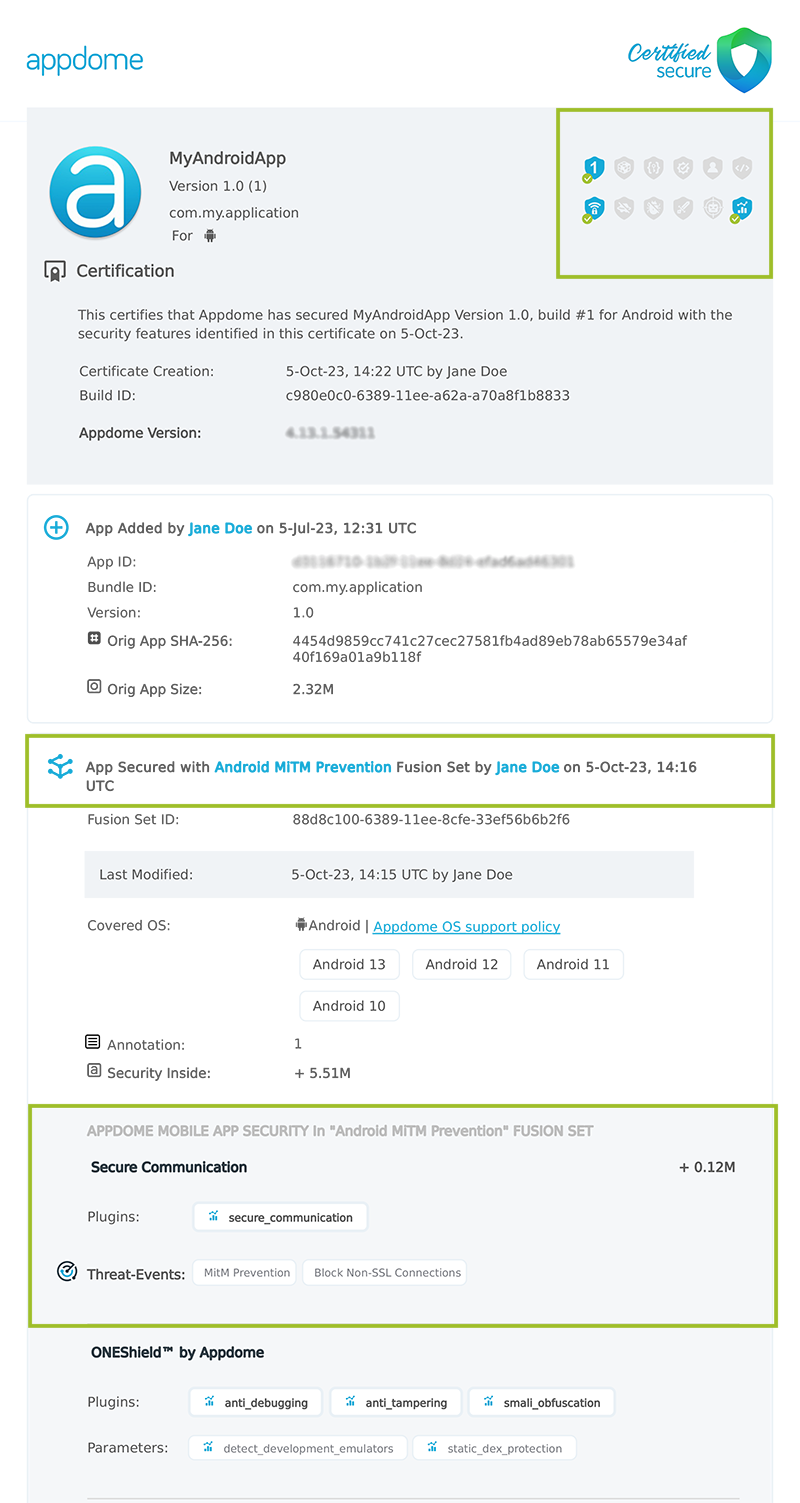Select the MitM Prevention threat event chip
This screenshot has width=800, height=1503.
point(244,1272)
